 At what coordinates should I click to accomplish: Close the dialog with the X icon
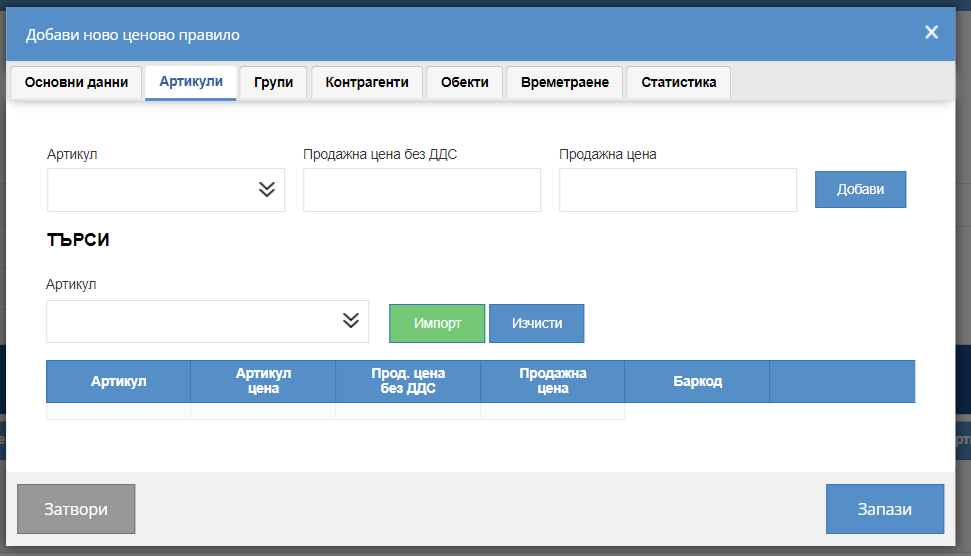click(x=931, y=32)
